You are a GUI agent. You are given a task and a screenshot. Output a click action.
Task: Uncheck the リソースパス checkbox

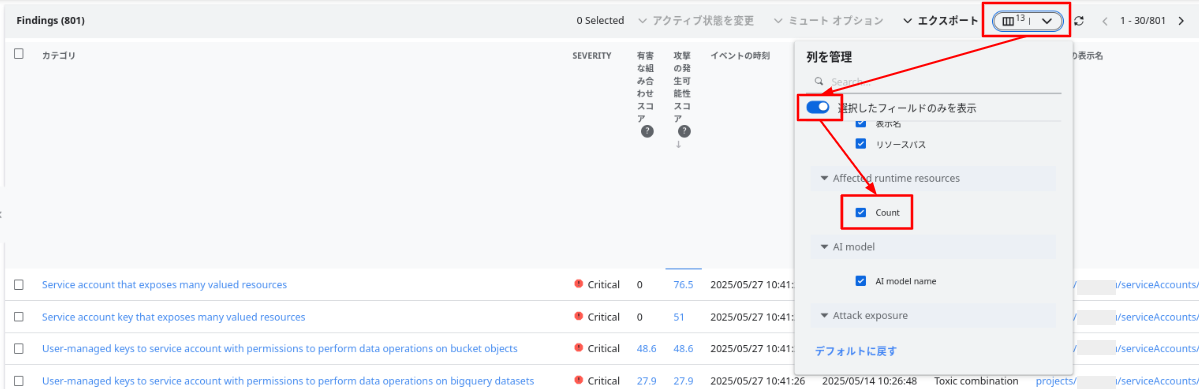[x=861, y=144]
